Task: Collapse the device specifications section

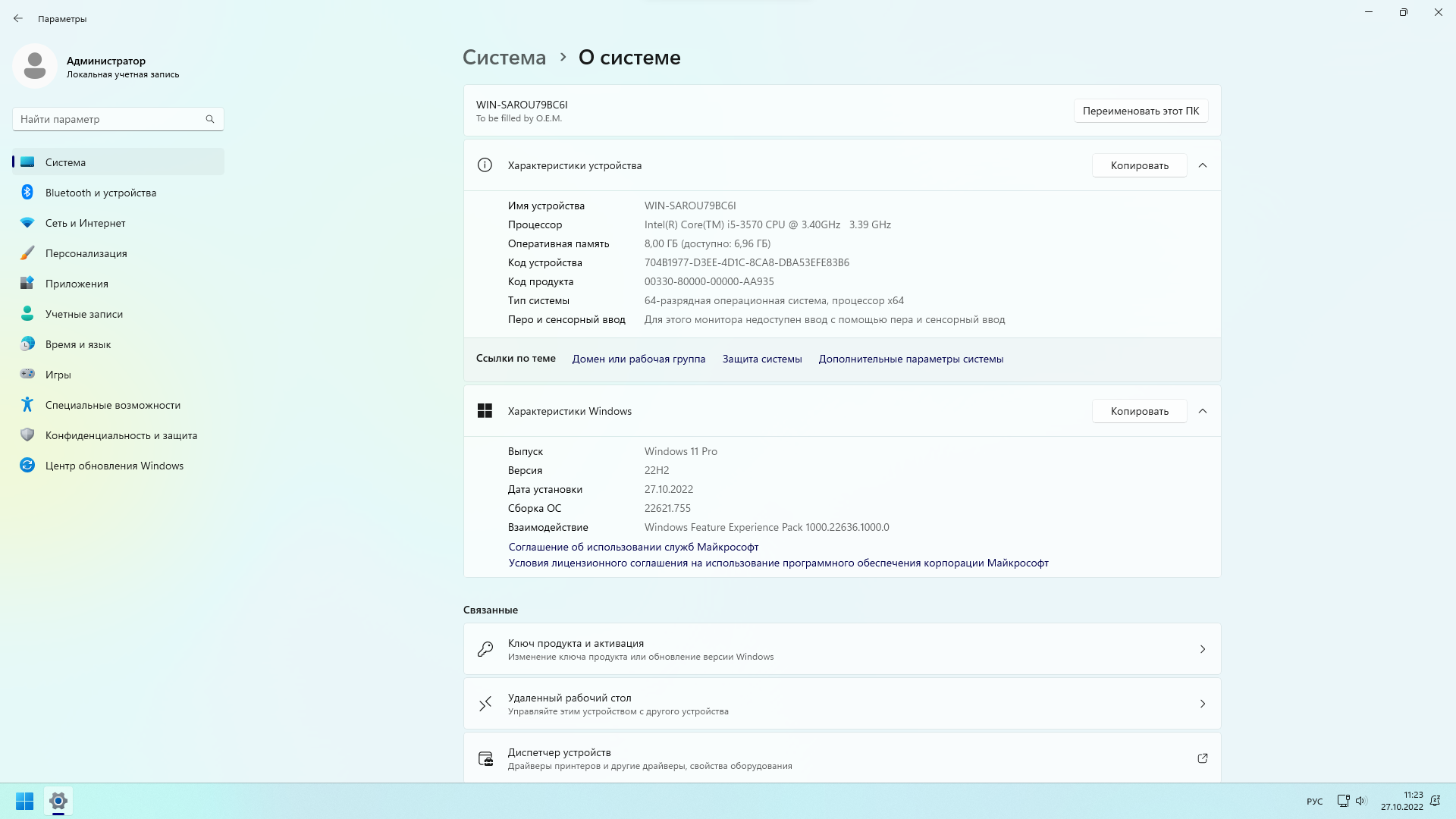Action: click(x=1202, y=165)
